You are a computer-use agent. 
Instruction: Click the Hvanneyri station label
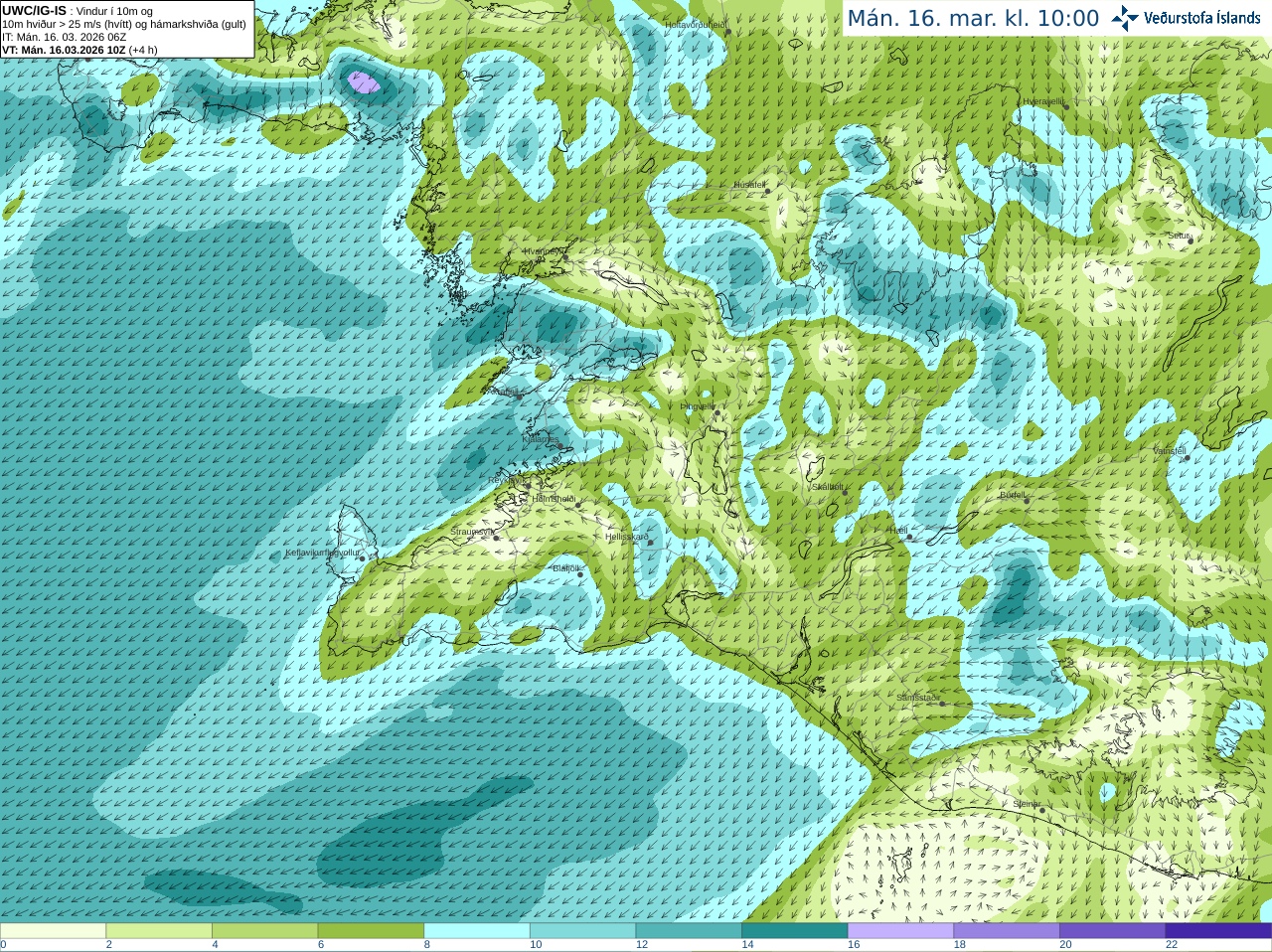pyautogui.click(x=543, y=251)
